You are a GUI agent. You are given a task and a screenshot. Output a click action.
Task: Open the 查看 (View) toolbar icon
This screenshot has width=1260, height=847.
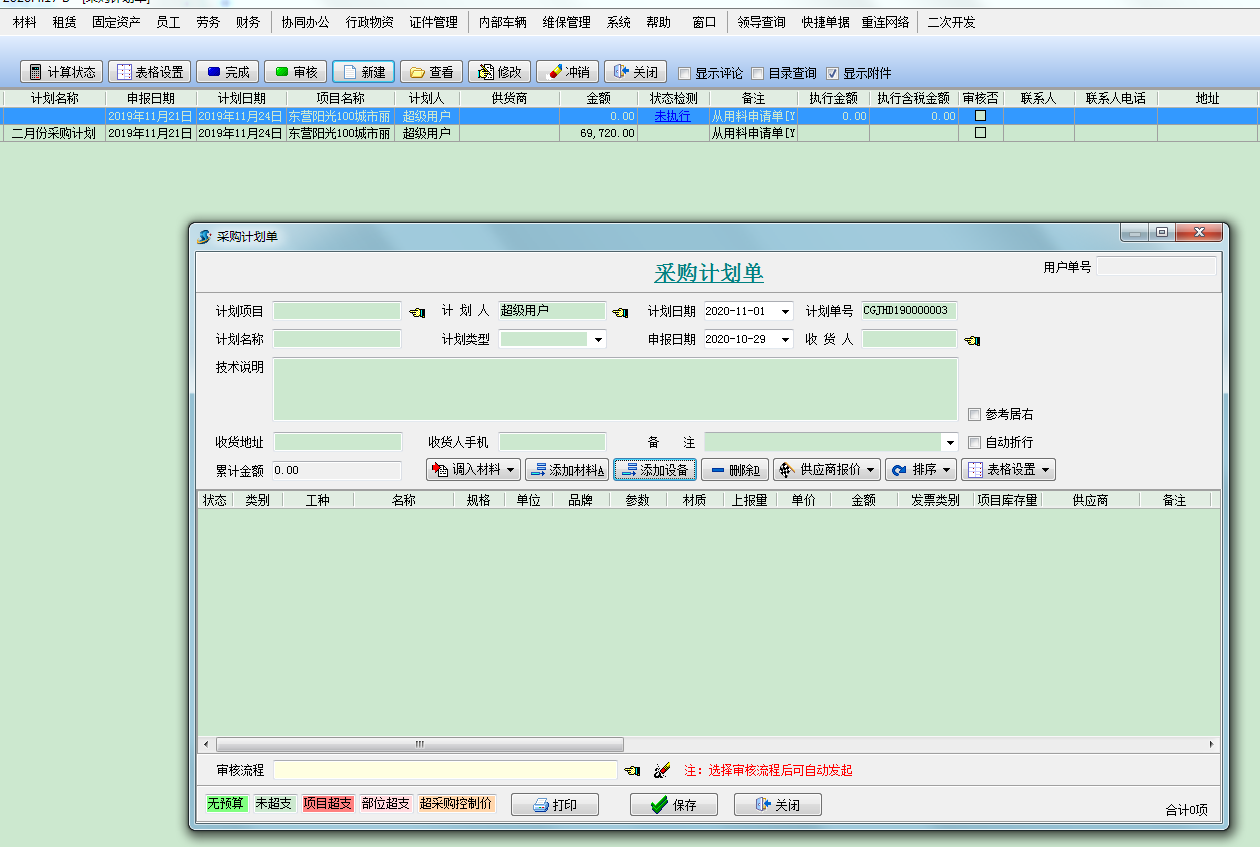[432, 71]
